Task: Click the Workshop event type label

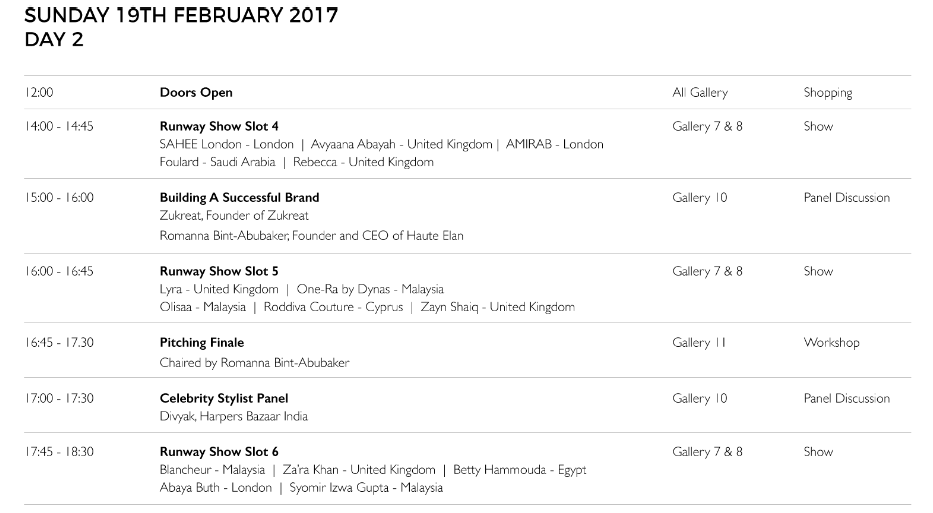Action: 831,343
